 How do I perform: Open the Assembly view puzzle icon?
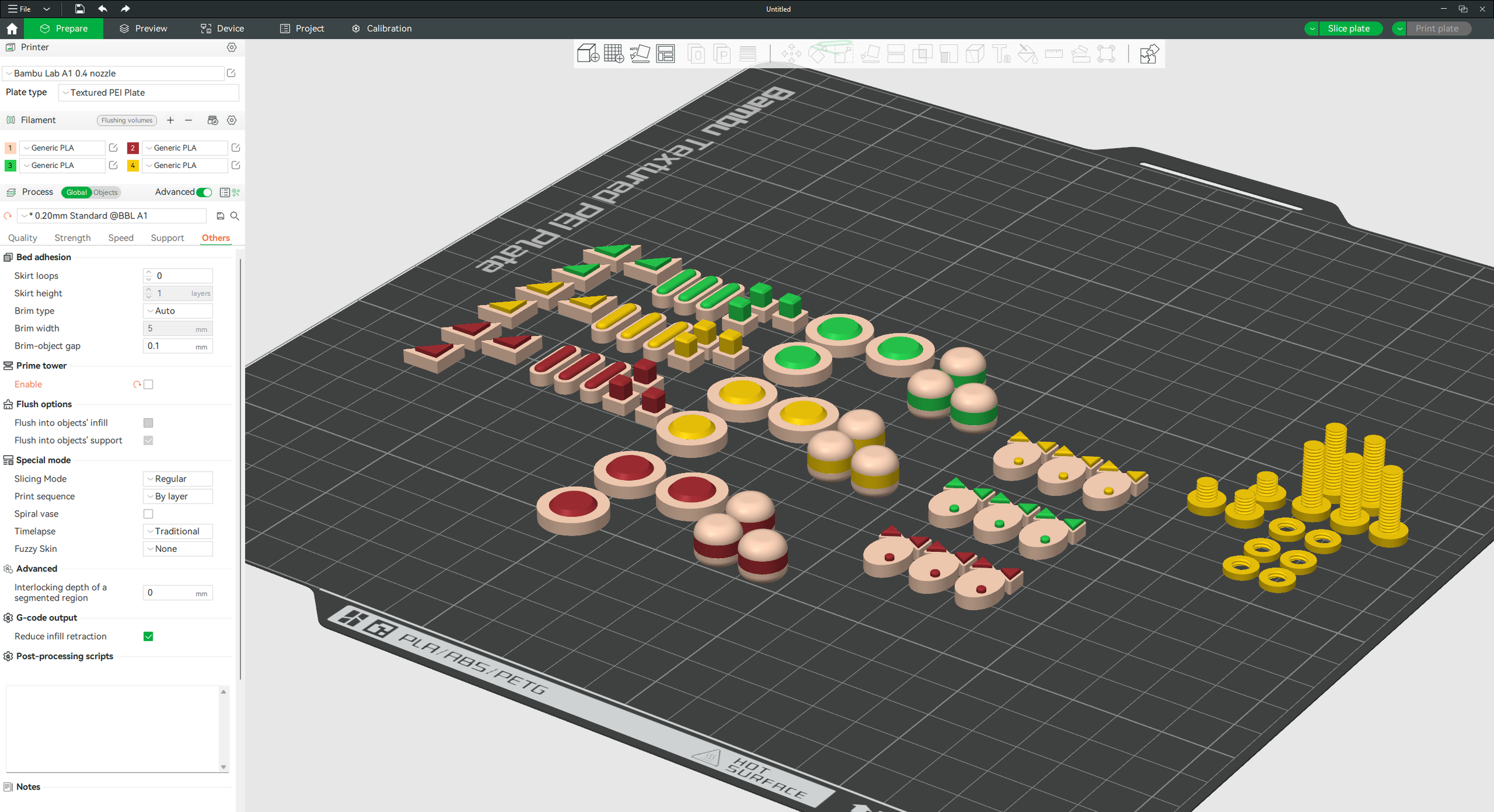click(x=1149, y=54)
